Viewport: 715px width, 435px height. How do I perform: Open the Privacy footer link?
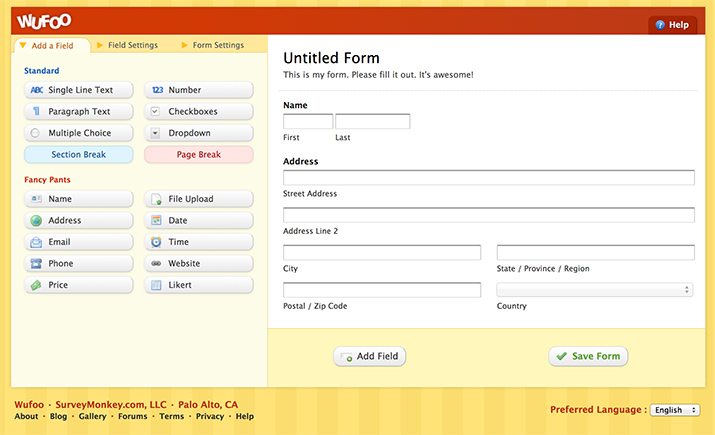(x=210, y=416)
